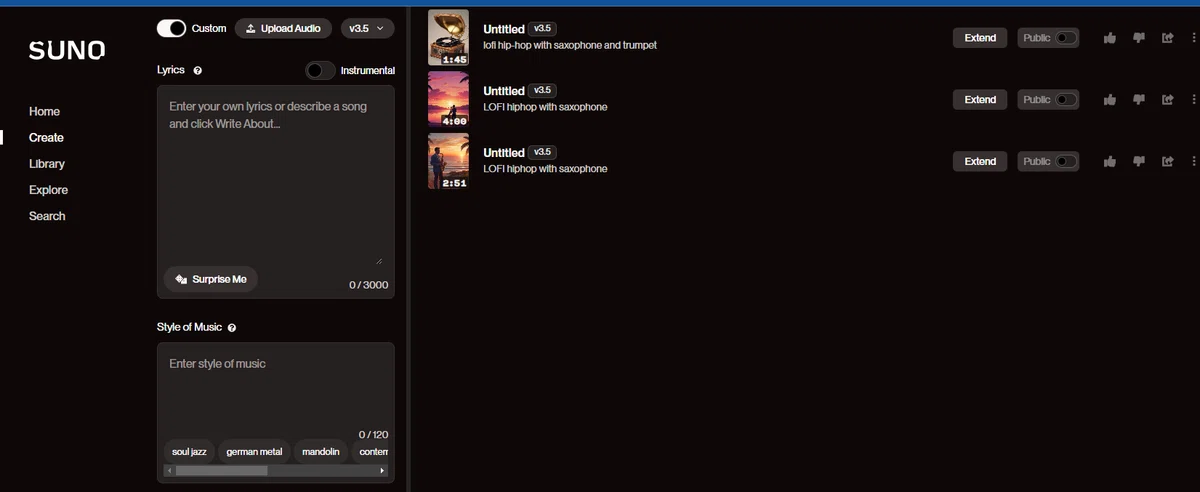The height and width of the screenshot is (492, 1200).
Task: Toggle Public for the 2:51 song
Action: click(1065, 162)
